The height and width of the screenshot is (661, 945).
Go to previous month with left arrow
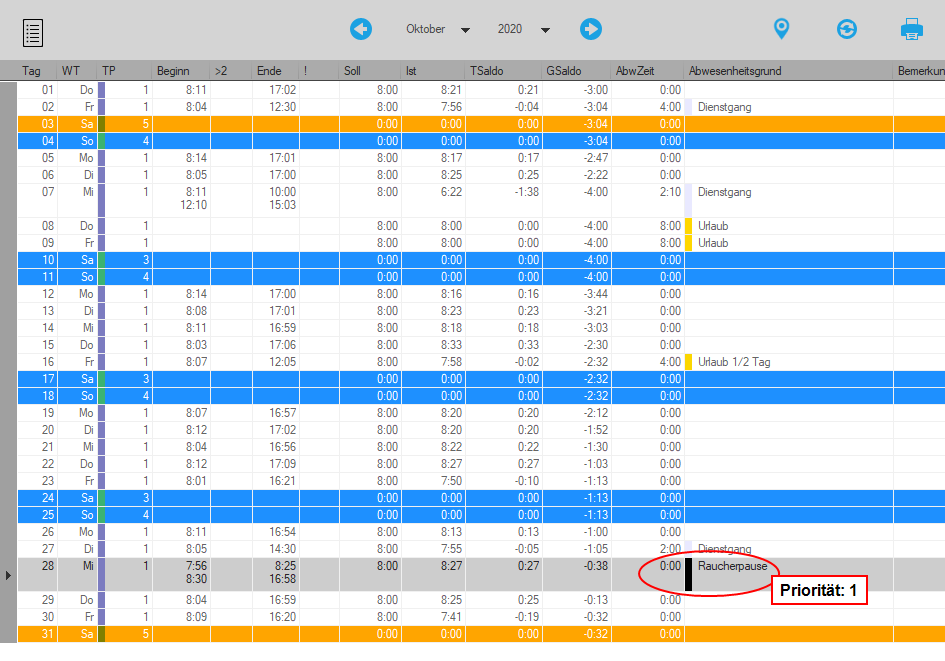coord(361,29)
